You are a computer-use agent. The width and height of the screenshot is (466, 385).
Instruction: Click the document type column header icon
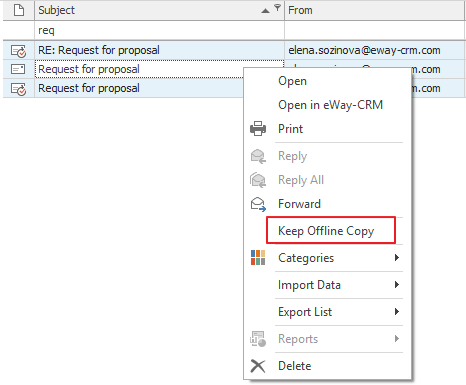click(x=19, y=10)
